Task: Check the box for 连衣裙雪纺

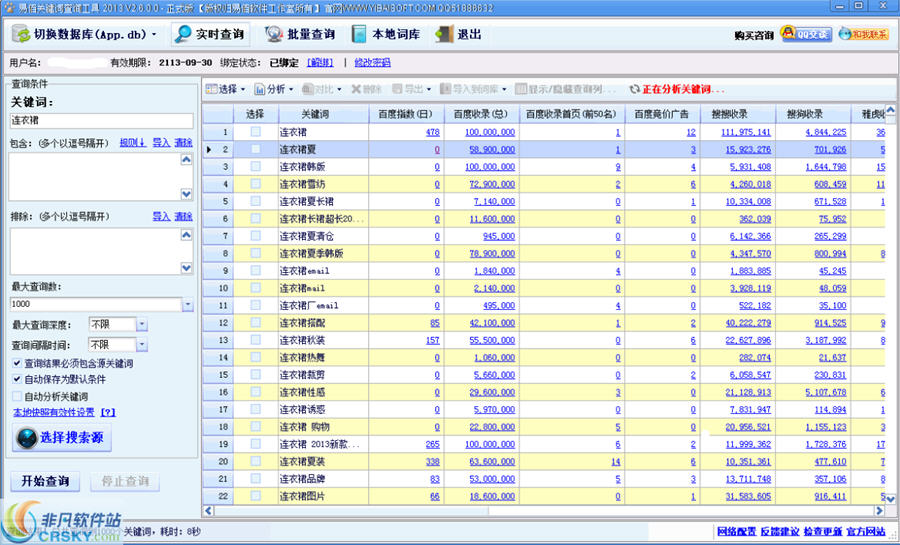Action: pyautogui.click(x=255, y=184)
